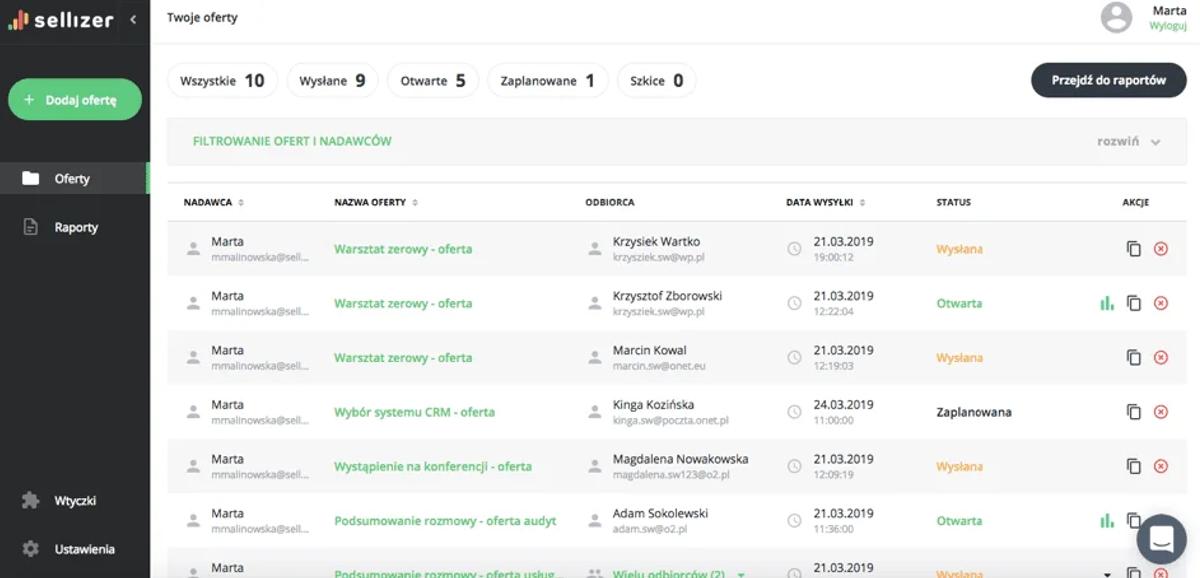Filter to Zaplanowane 1 offers

(x=547, y=81)
